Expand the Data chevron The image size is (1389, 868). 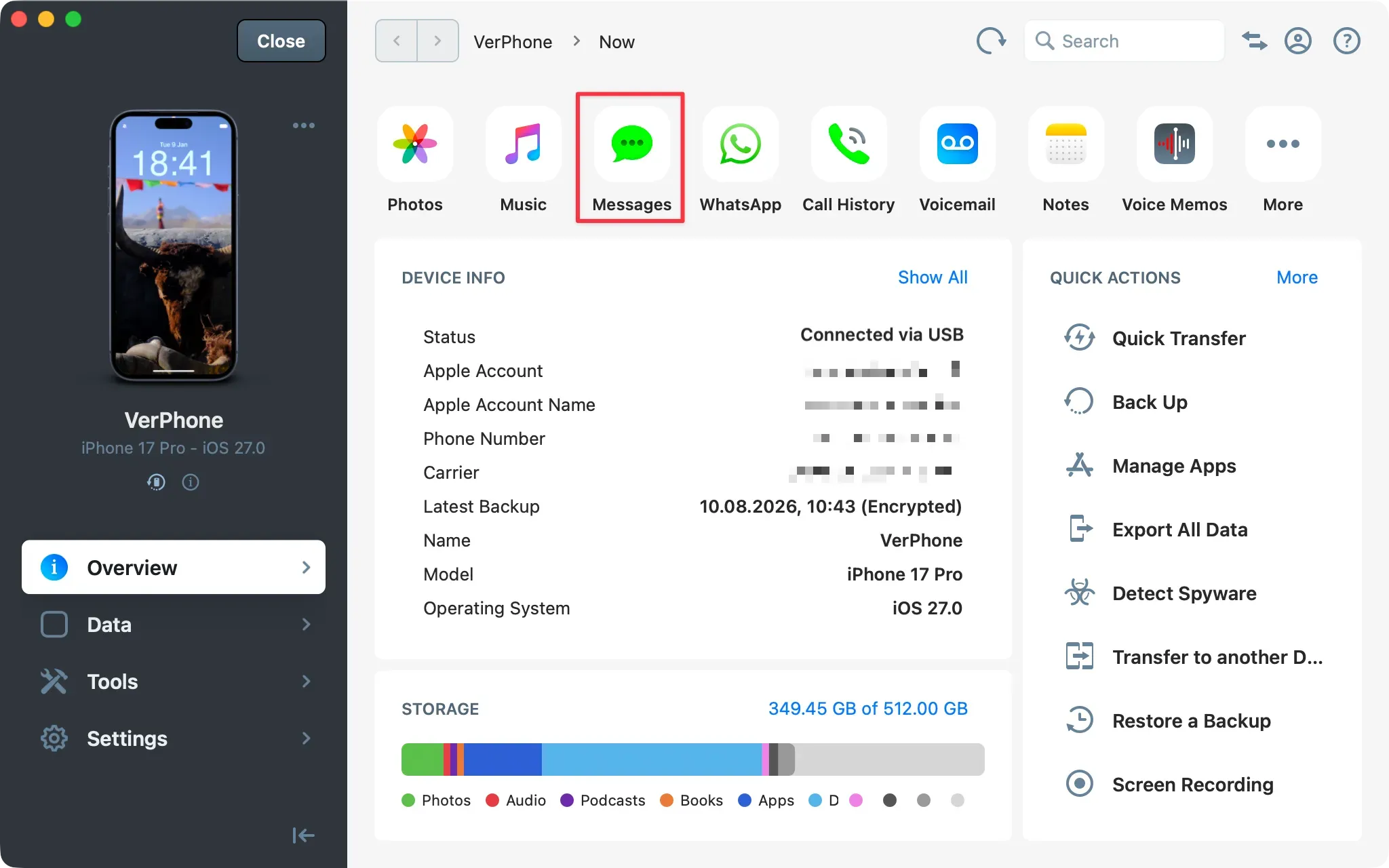tap(306, 624)
